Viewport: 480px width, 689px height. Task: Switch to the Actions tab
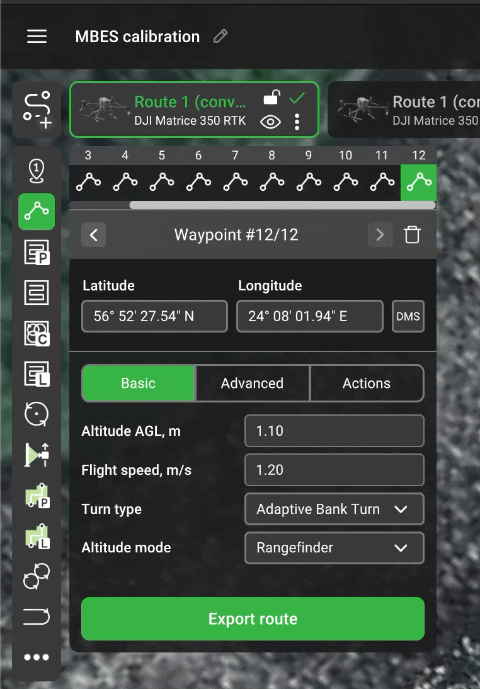pos(367,383)
